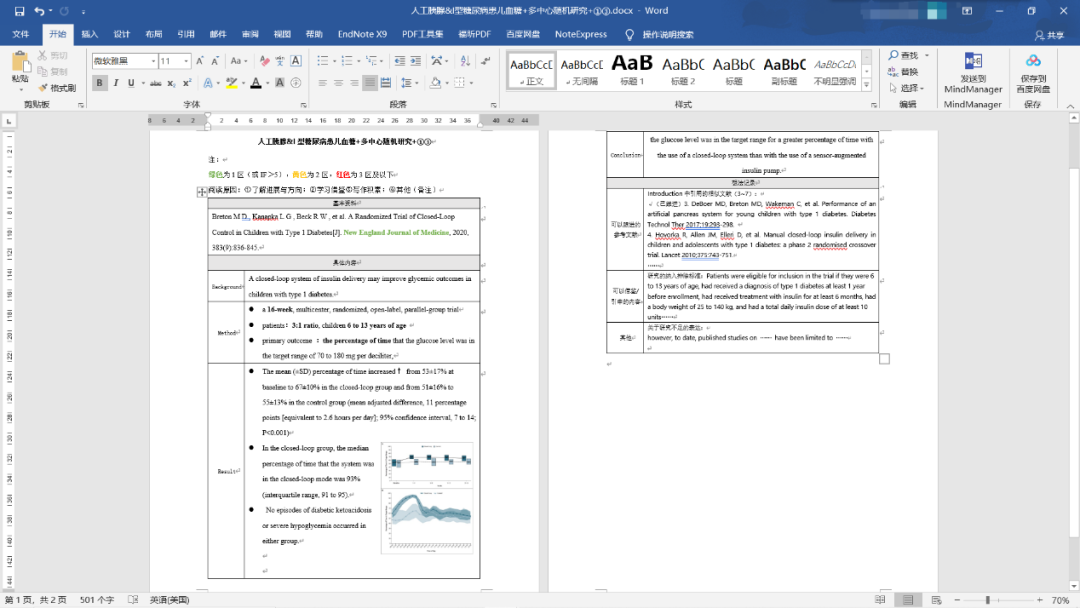The image size is (1080, 608).
Task: Open the font size dropdown showing 11
Action: coord(186,61)
